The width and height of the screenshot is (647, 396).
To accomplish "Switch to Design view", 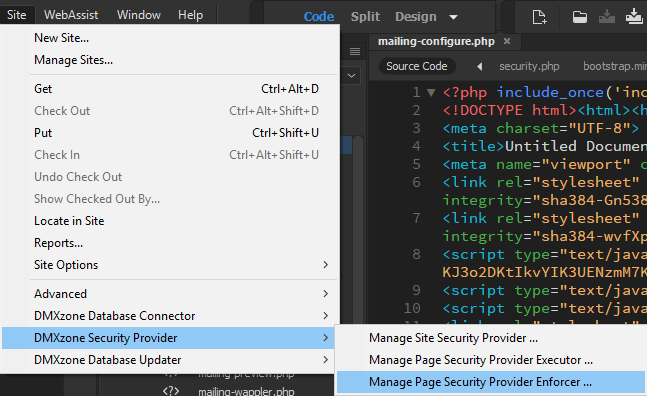I will tap(416, 16).
